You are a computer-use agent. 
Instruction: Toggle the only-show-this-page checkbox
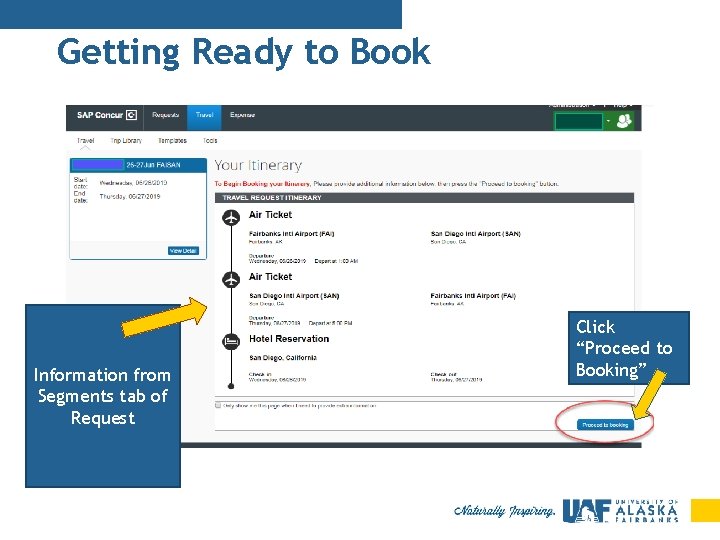[x=218, y=405]
